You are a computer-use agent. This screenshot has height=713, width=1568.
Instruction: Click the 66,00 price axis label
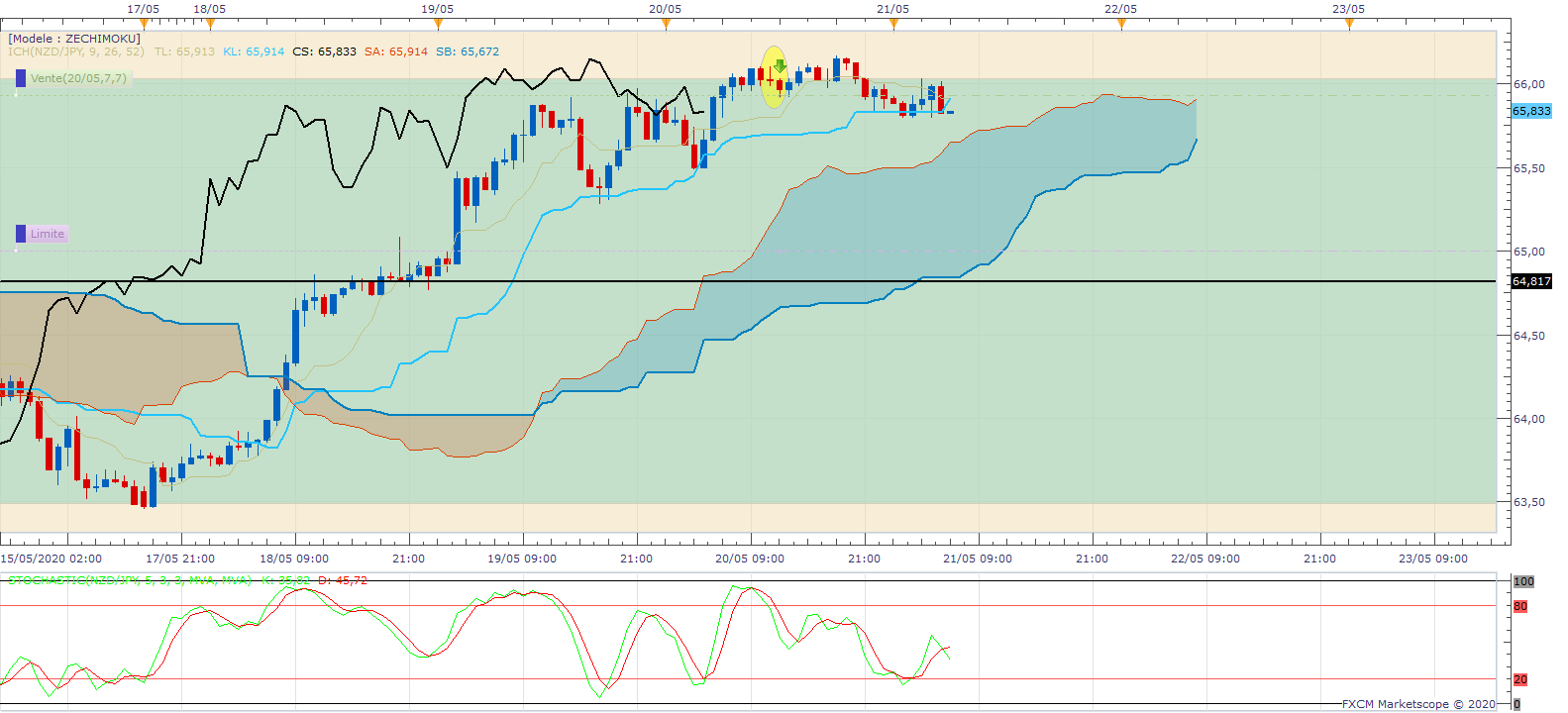click(1529, 84)
